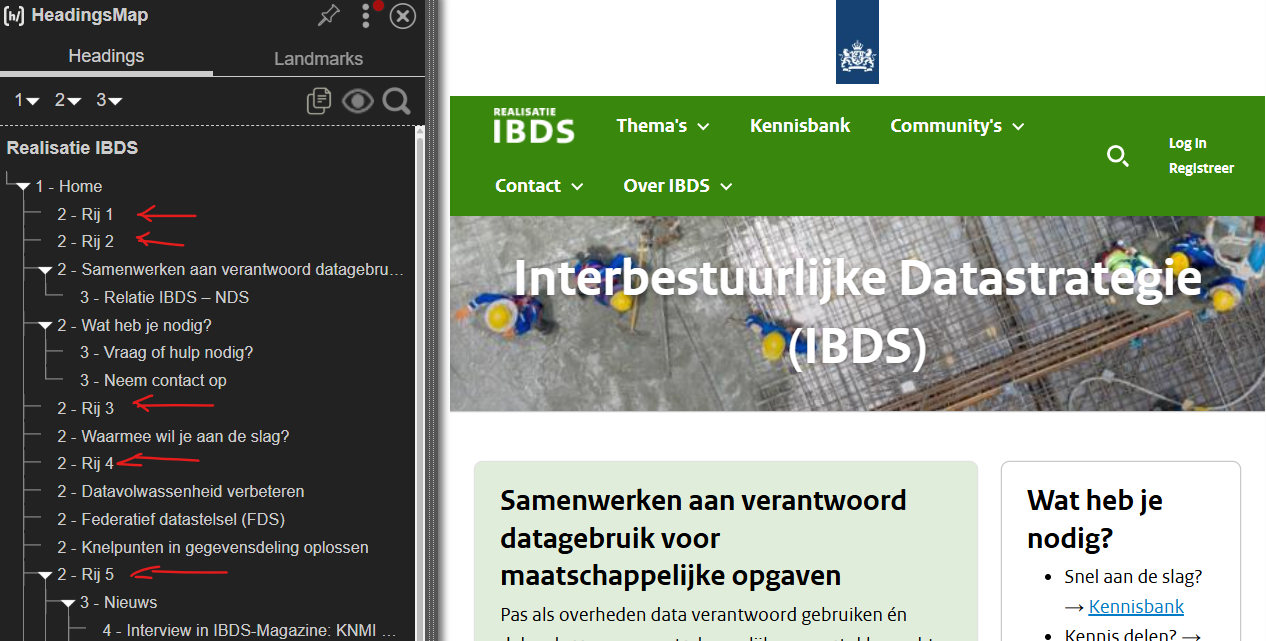Select heading '2 - Rij 4'
This screenshot has width=1266, height=641.
click(85, 463)
